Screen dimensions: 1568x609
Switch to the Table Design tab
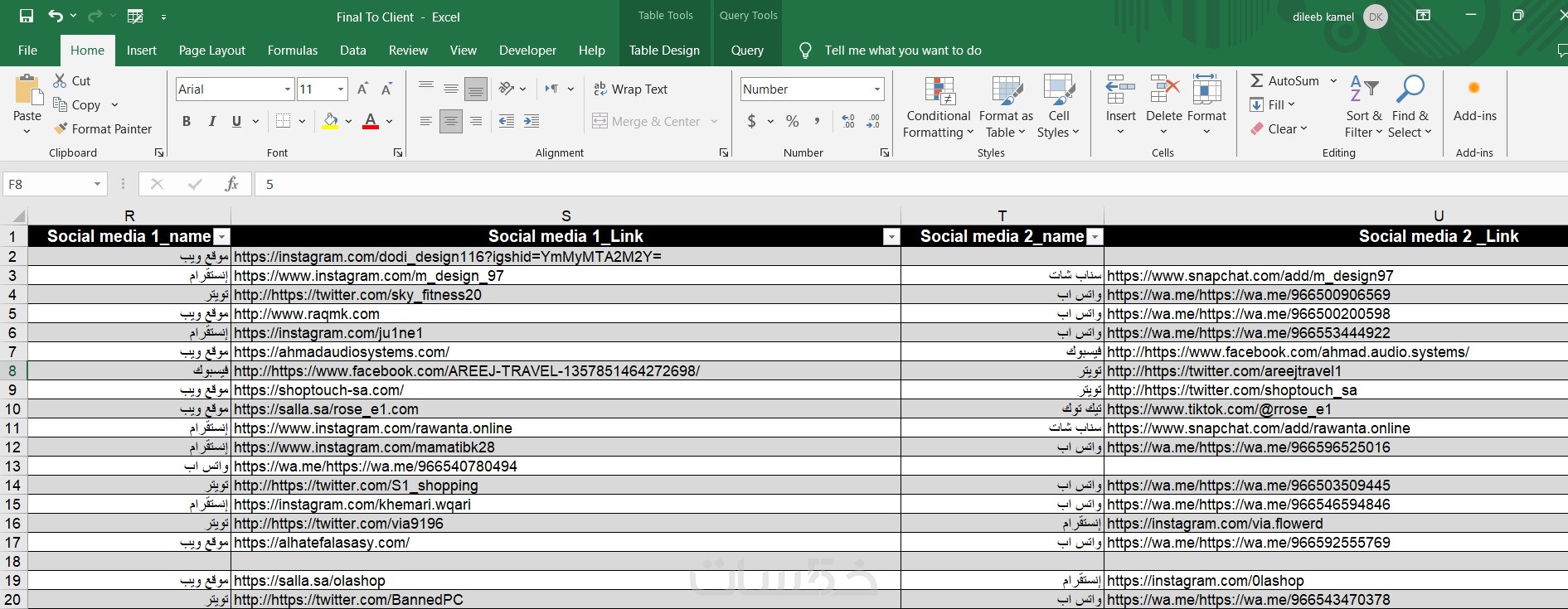664,50
